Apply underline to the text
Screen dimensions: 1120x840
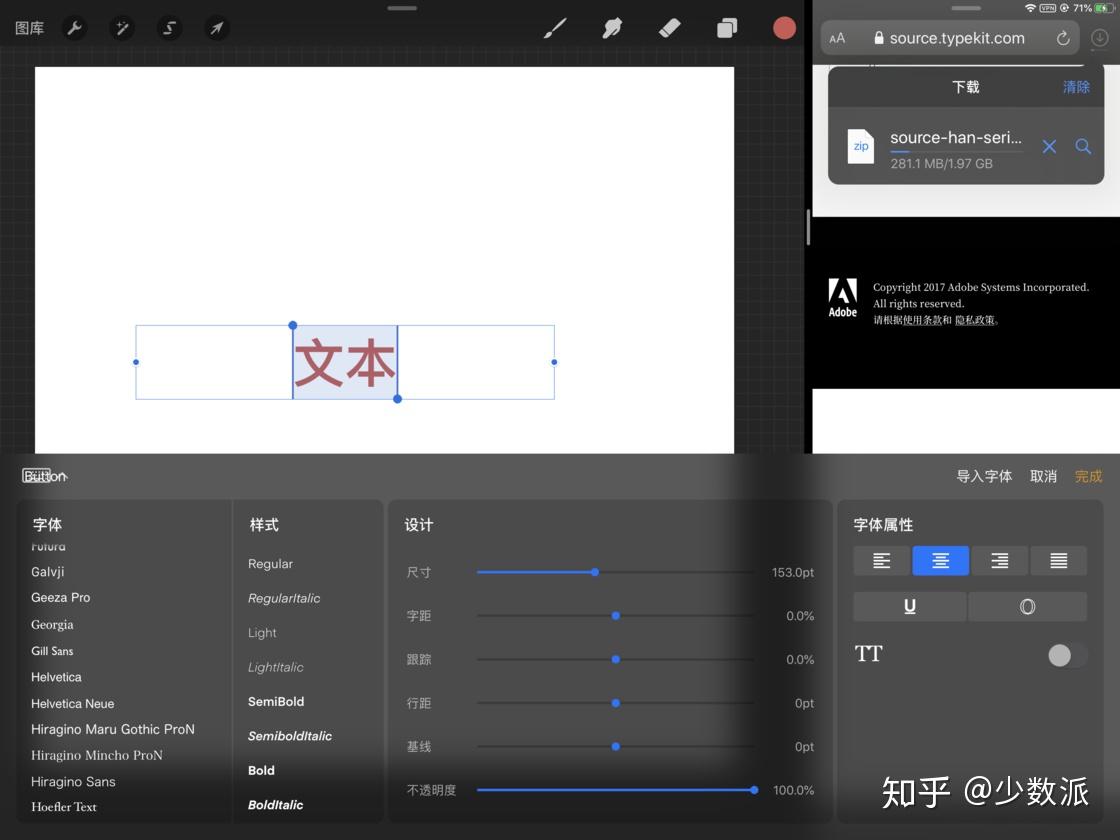click(x=908, y=606)
